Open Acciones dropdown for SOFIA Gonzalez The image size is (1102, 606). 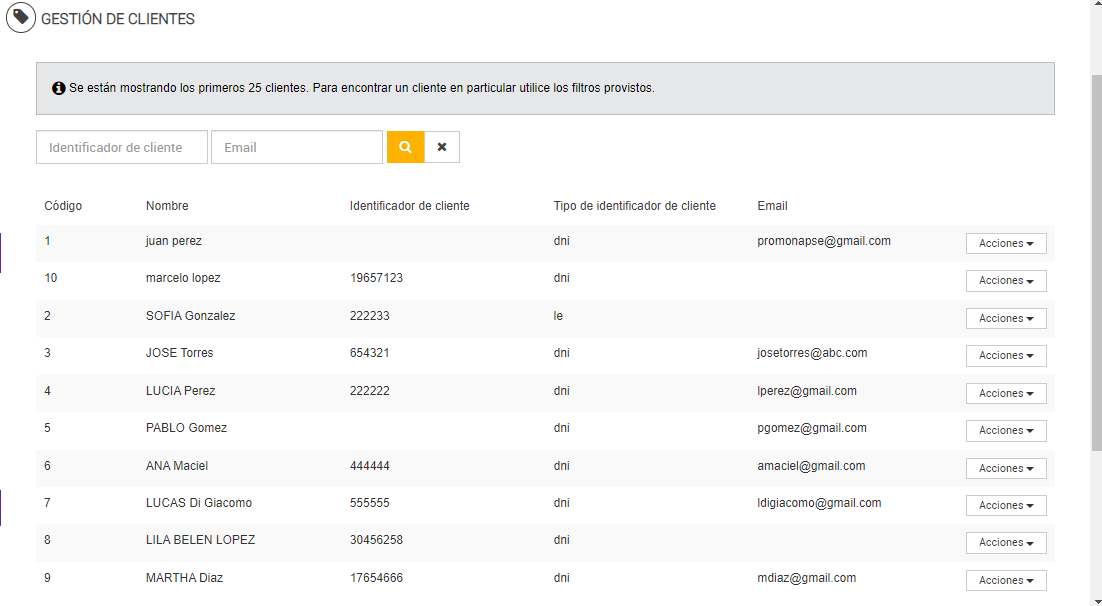[x=1006, y=319]
